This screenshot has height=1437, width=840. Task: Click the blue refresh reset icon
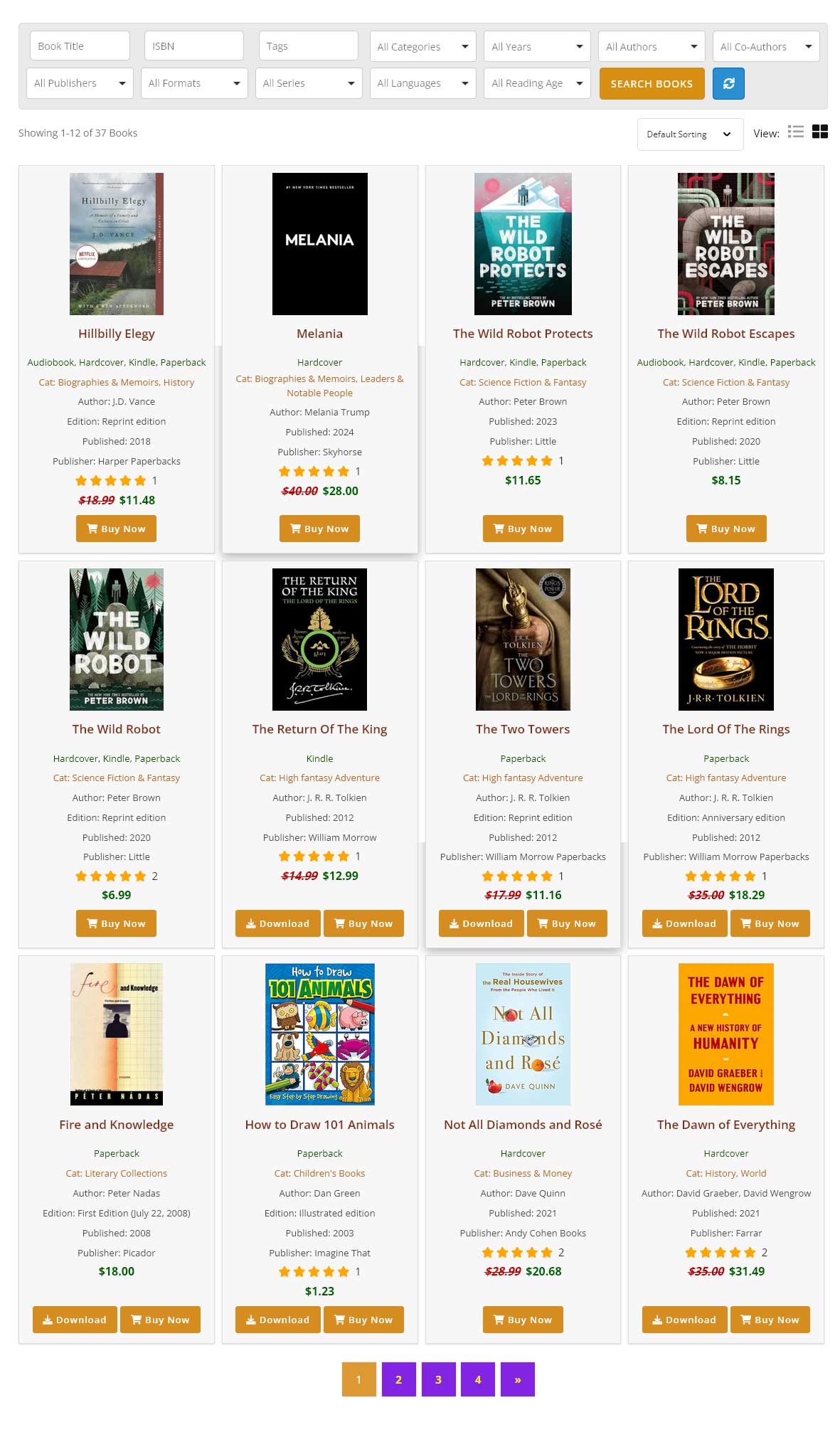click(x=728, y=83)
